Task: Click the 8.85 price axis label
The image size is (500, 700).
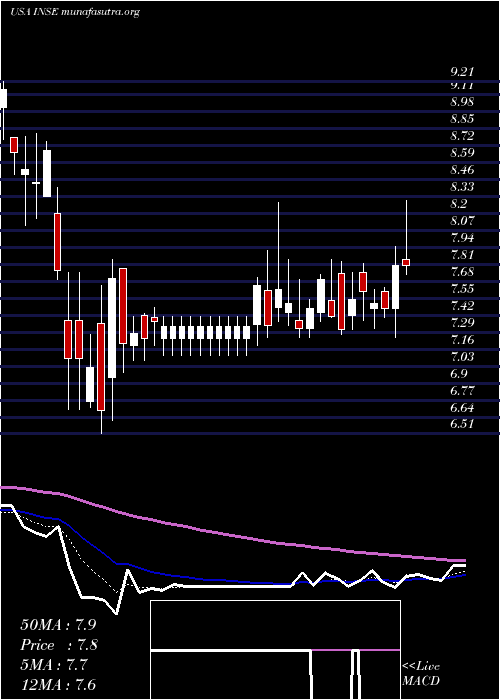Action: [462, 119]
